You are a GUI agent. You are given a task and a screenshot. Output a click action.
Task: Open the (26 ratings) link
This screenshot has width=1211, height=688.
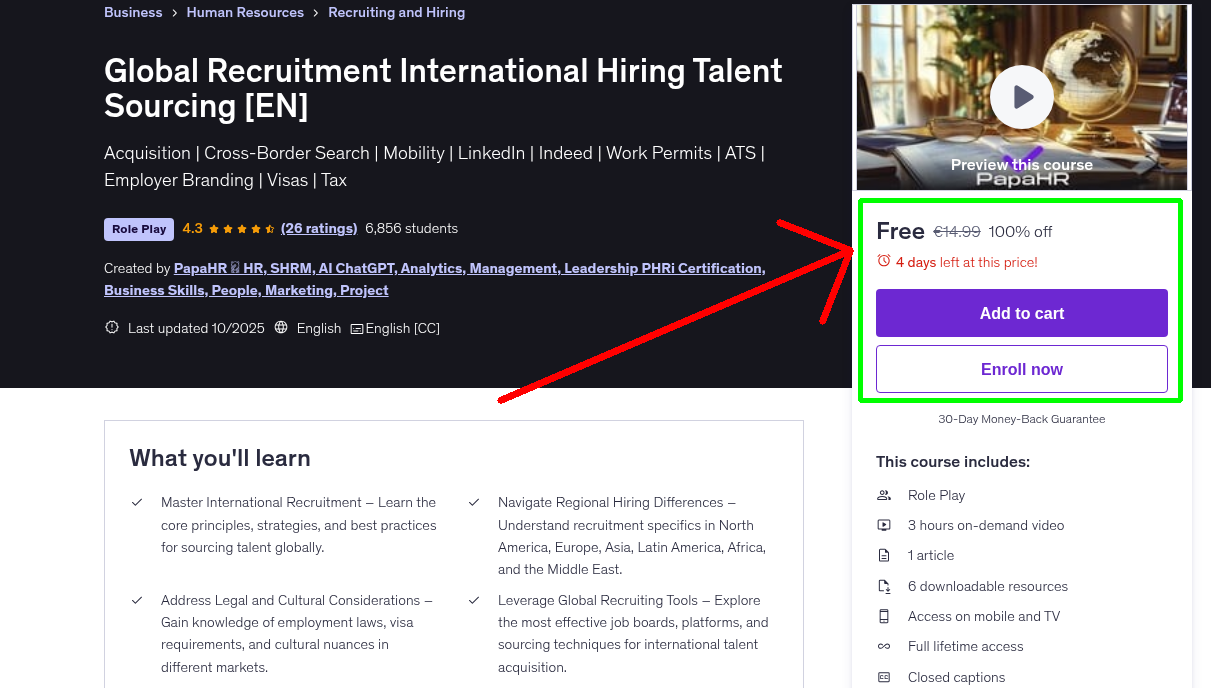click(x=319, y=228)
